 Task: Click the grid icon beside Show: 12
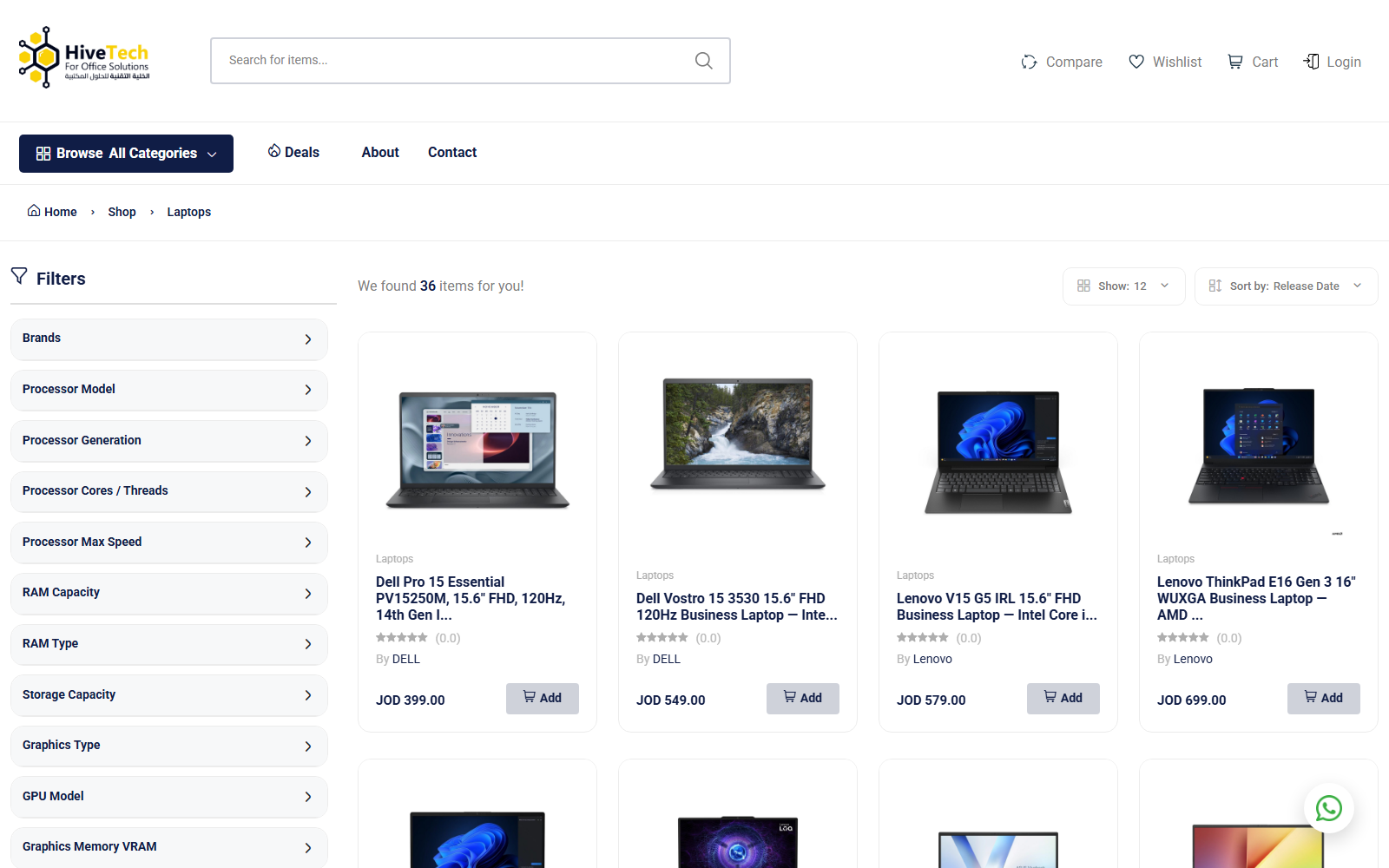pos(1083,286)
